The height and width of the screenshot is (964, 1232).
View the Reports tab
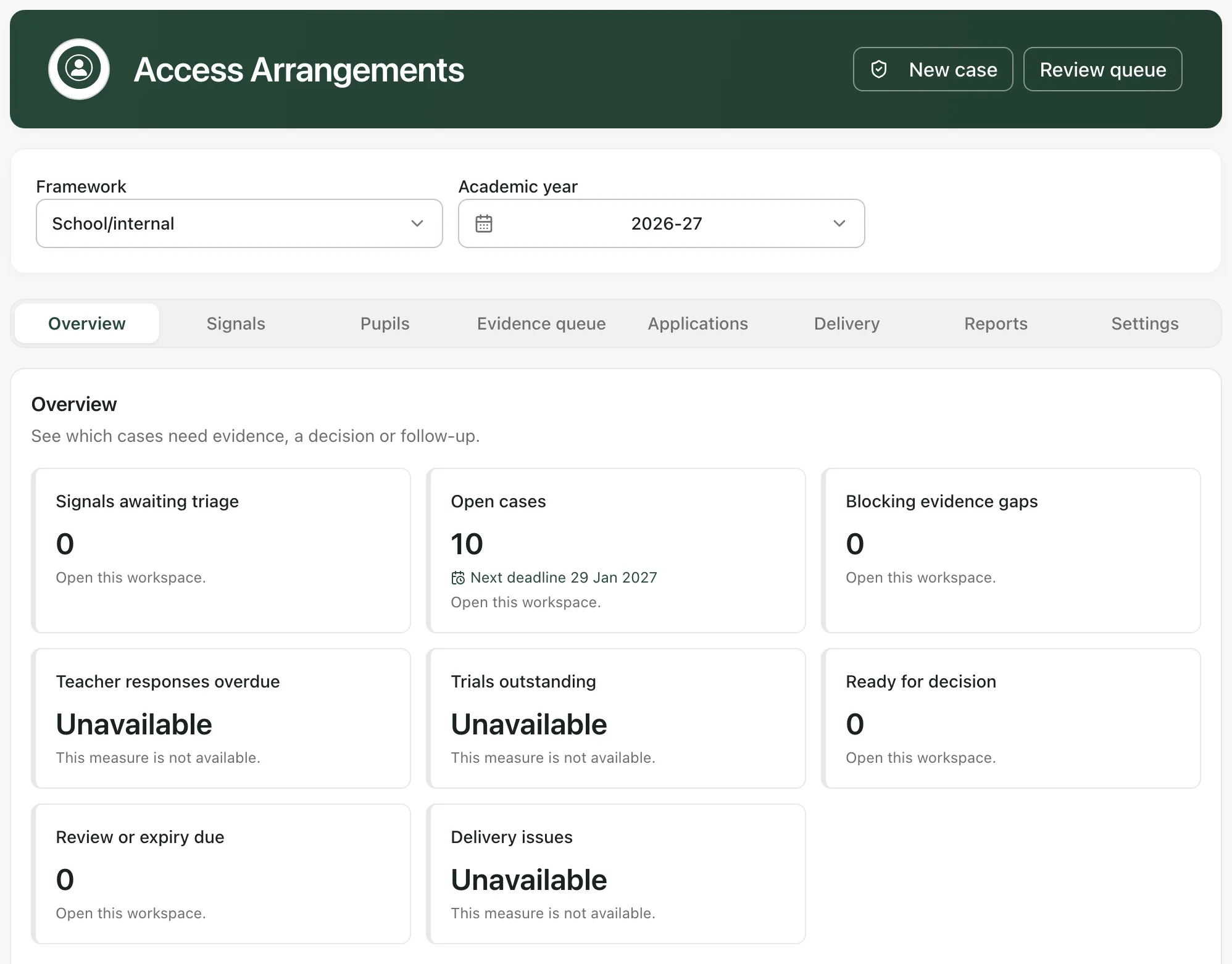[x=996, y=323]
